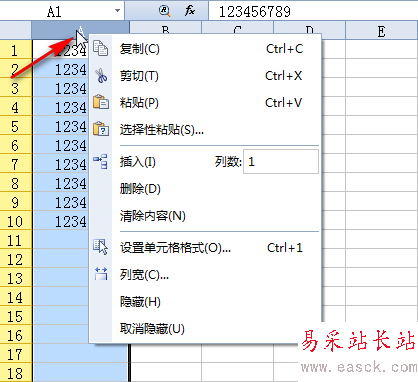This screenshot has height=382, width=418.
Task: Select row 7 header
Action: [x=16, y=164]
